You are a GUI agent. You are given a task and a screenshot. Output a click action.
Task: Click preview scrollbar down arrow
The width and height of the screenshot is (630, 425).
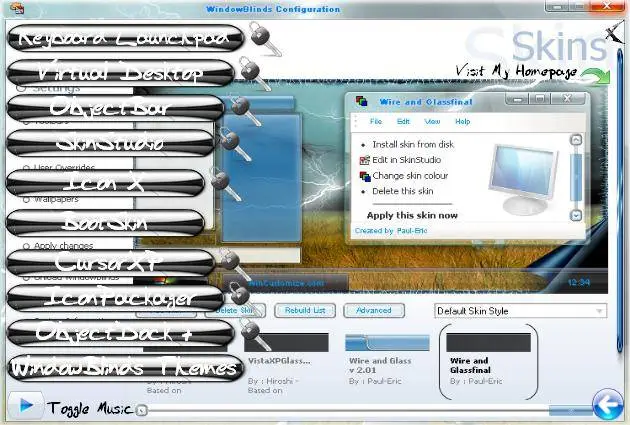[x=576, y=215]
